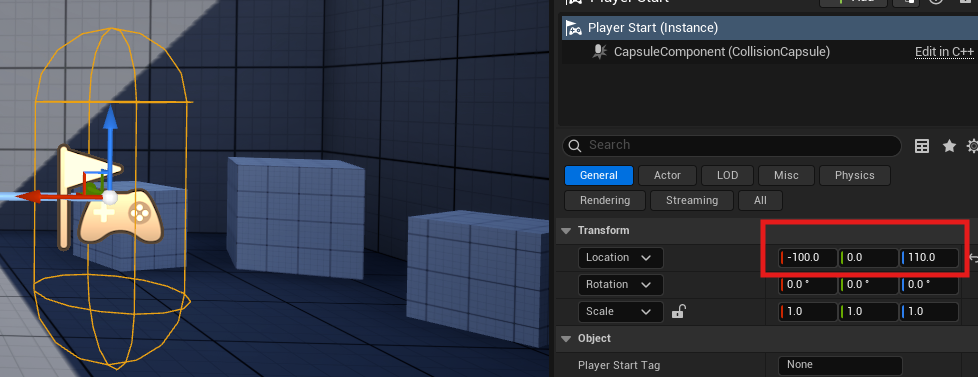Click the Player Start instance icon

[573, 28]
